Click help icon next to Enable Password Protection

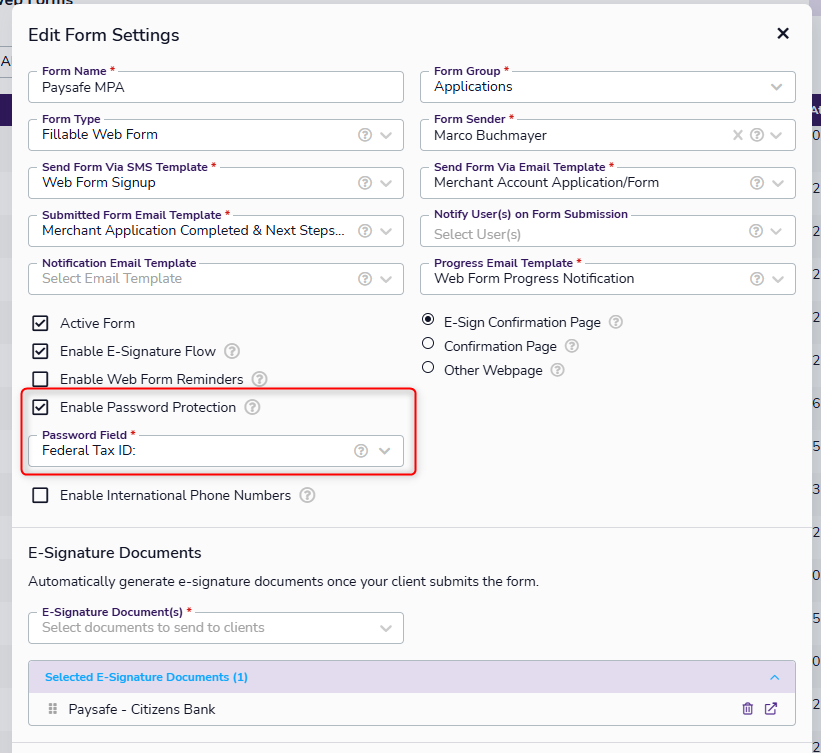pos(253,407)
